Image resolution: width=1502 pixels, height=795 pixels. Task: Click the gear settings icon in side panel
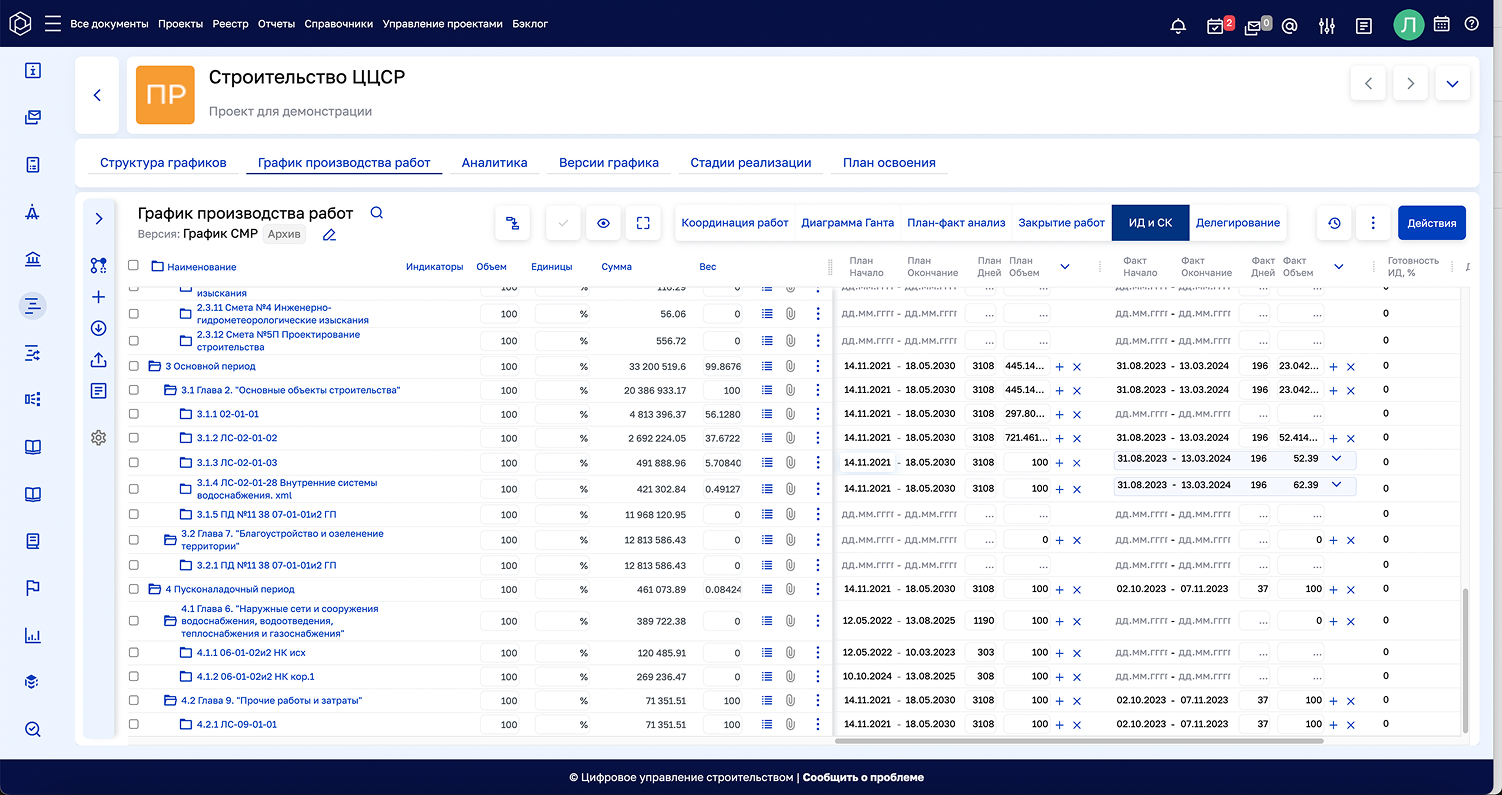point(98,437)
